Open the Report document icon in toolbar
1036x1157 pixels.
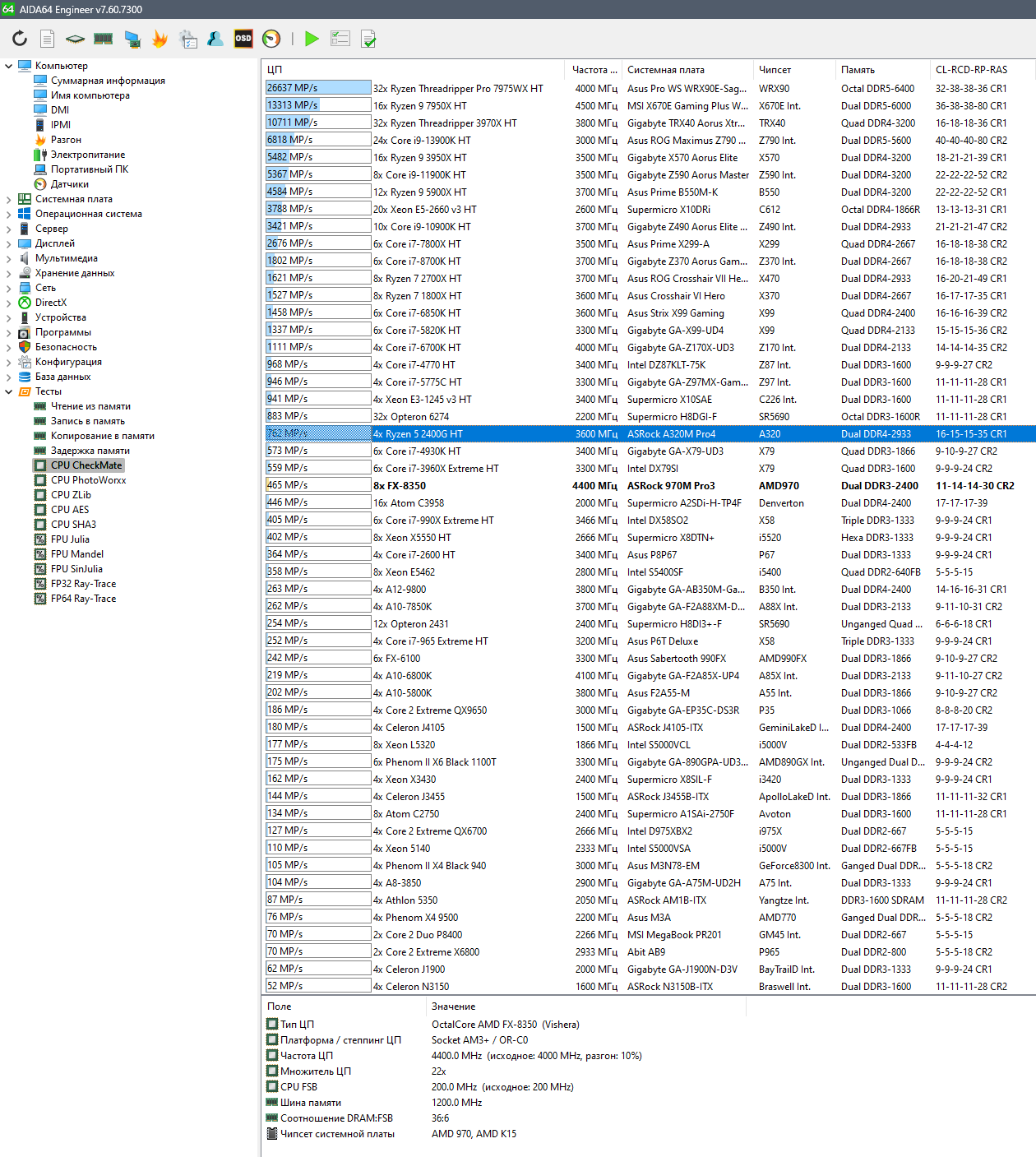[x=48, y=39]
